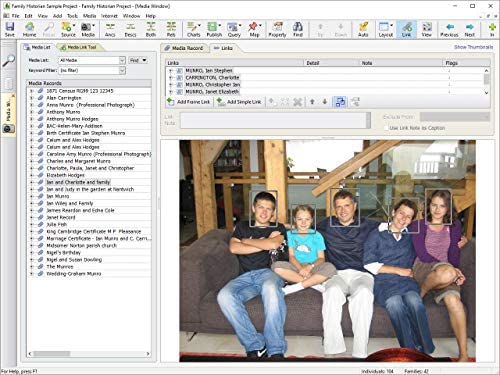Open the Internet menu
The width and height of the screenshot is (500, 375).
[109, 16]
